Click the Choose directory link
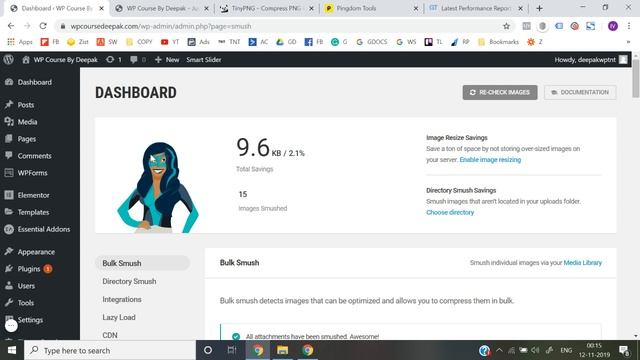 (450, 212)
